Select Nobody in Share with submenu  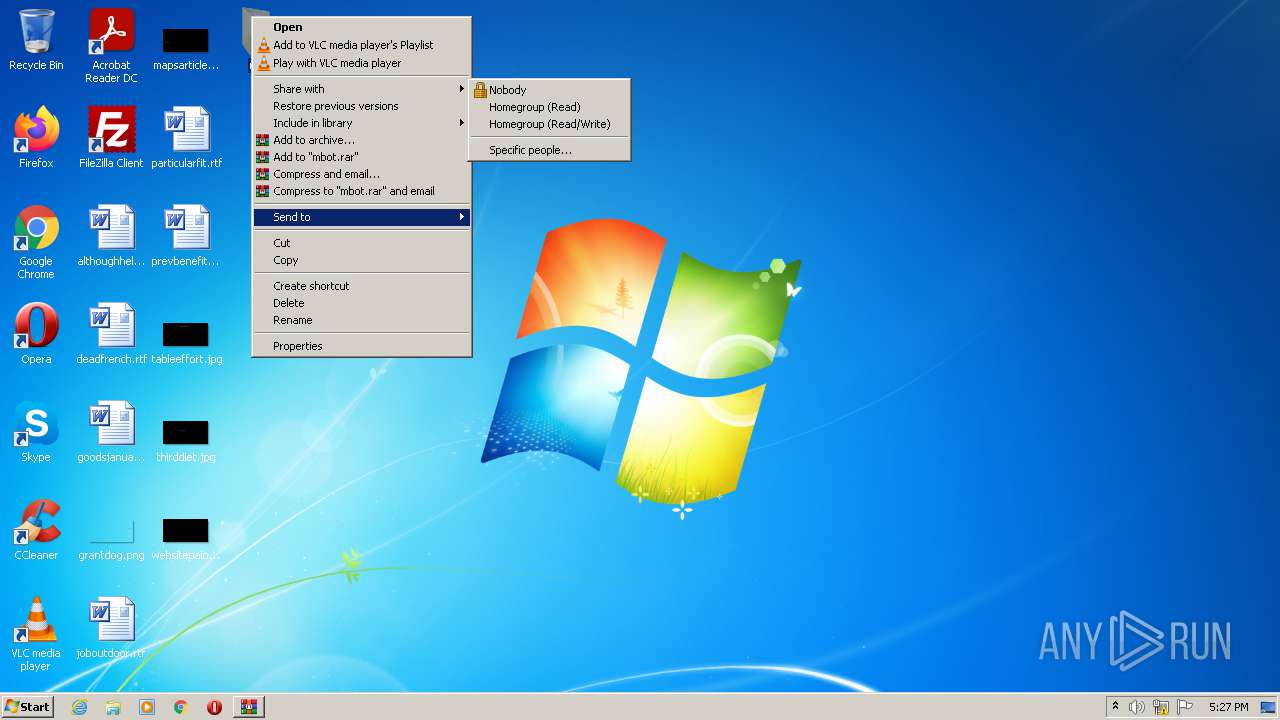tap(550, 90)
